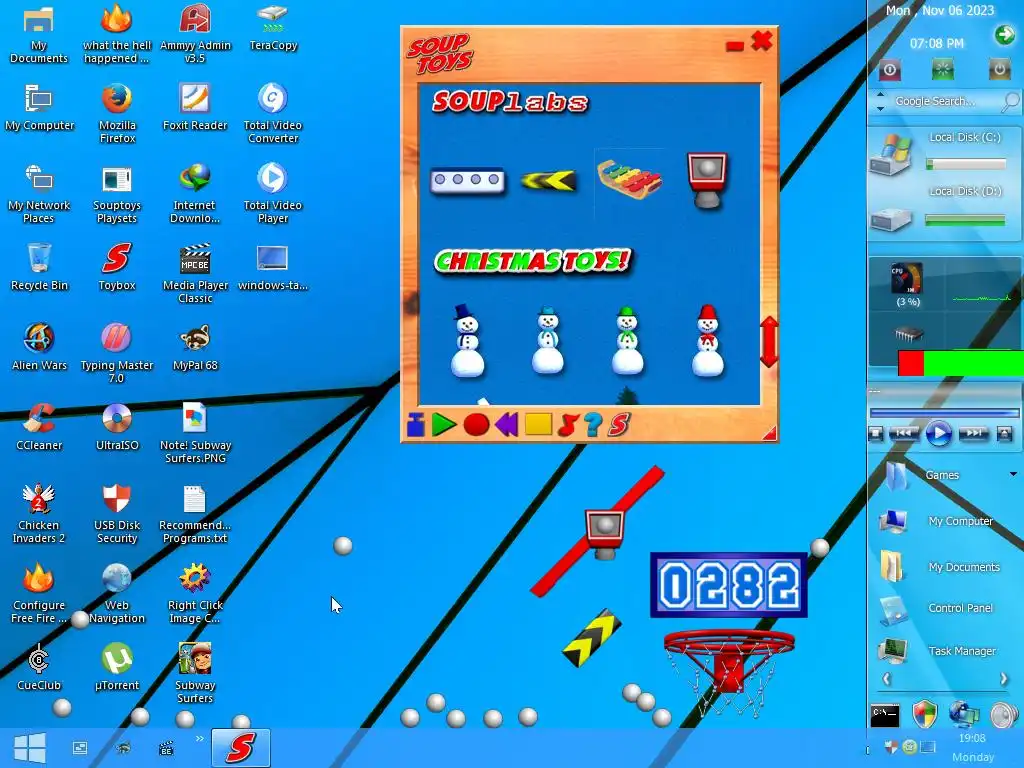Screen dimensions: 1024x768
Task: Open Total Video Converter icon
Action: (273, 113)
